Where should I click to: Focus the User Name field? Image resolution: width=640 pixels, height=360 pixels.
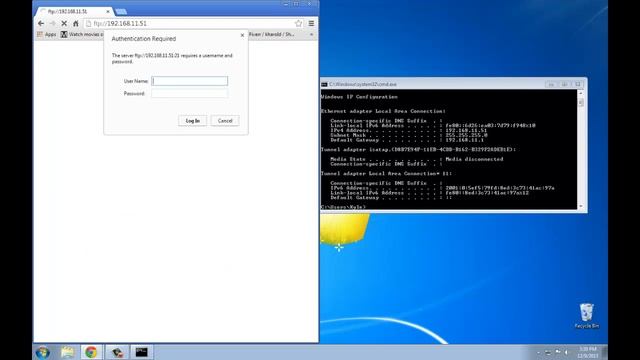click(189, 81)
